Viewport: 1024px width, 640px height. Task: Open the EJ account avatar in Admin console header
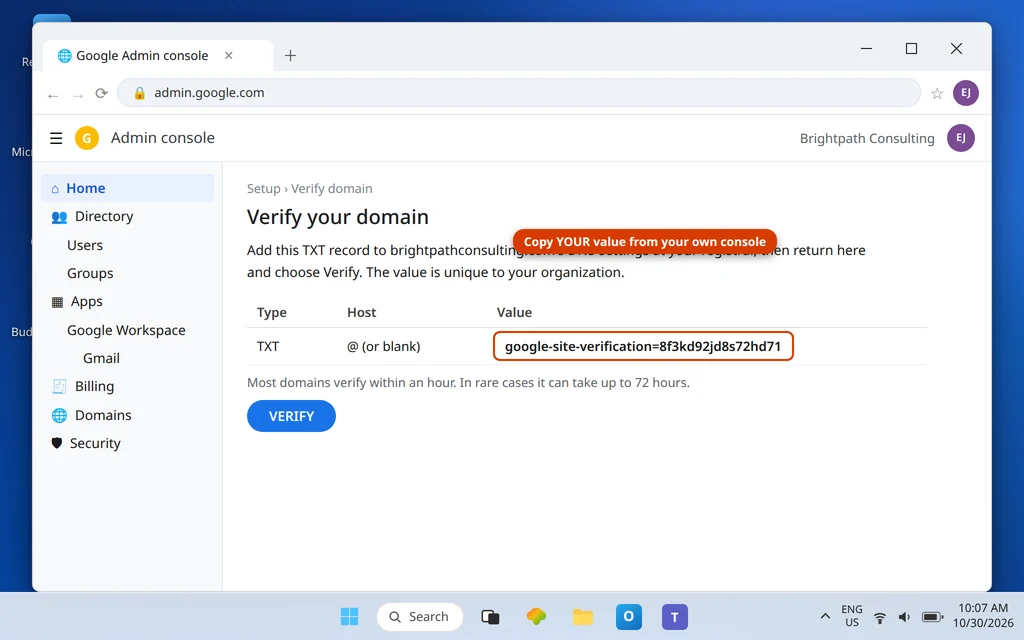[x=961, y=138]
